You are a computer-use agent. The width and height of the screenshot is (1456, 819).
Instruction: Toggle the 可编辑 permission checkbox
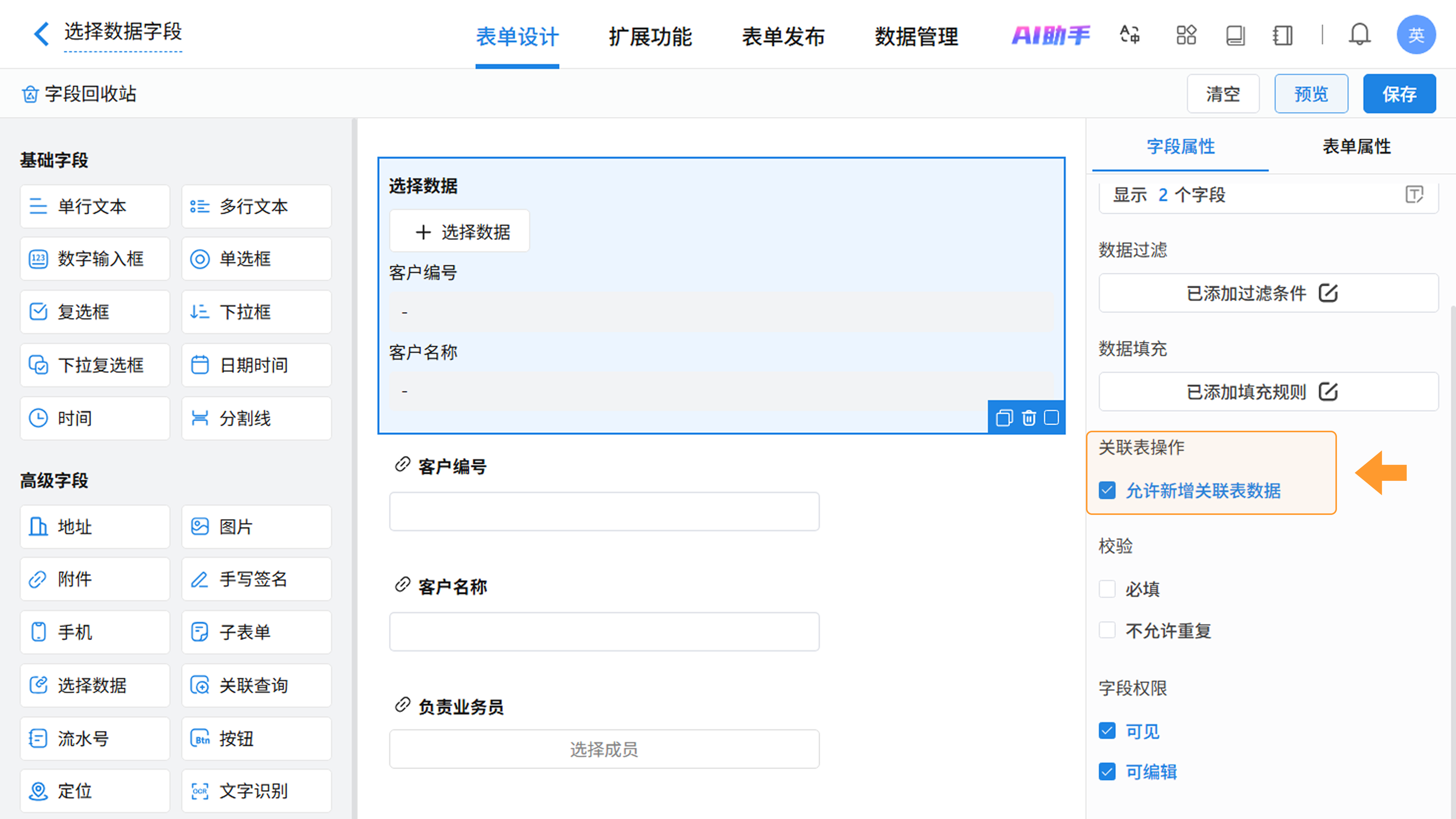point(1107,772)
